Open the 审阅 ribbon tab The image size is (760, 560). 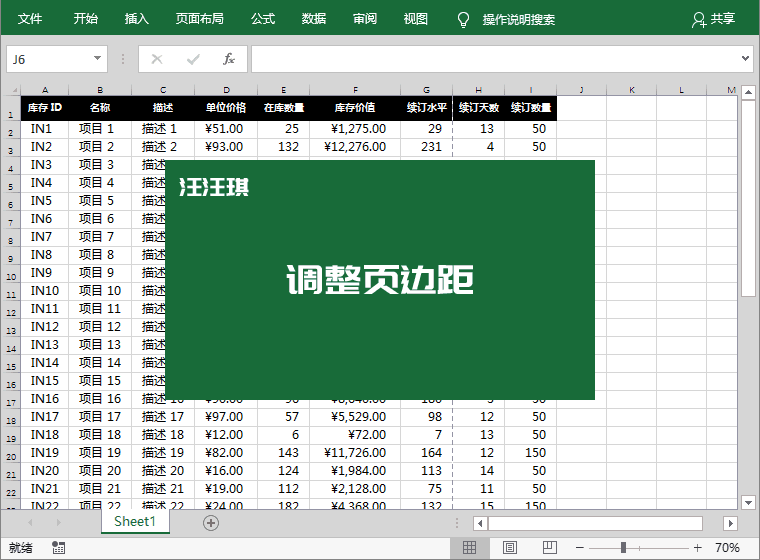click(x=365, y=19)
